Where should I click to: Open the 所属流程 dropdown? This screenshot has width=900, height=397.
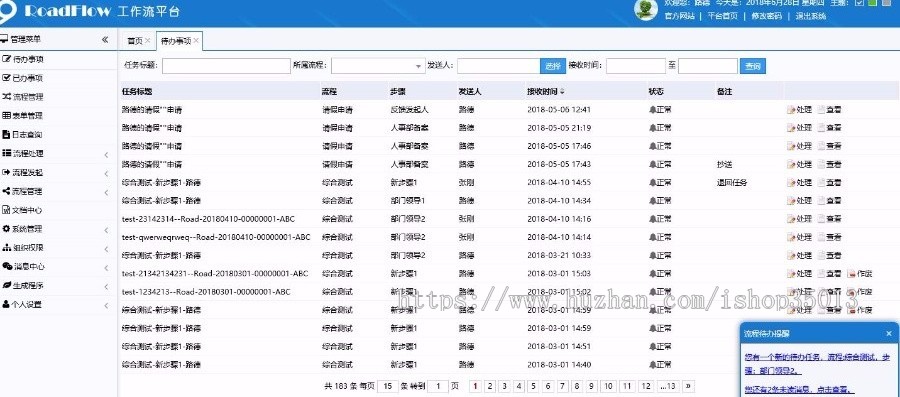click(377, 66)
